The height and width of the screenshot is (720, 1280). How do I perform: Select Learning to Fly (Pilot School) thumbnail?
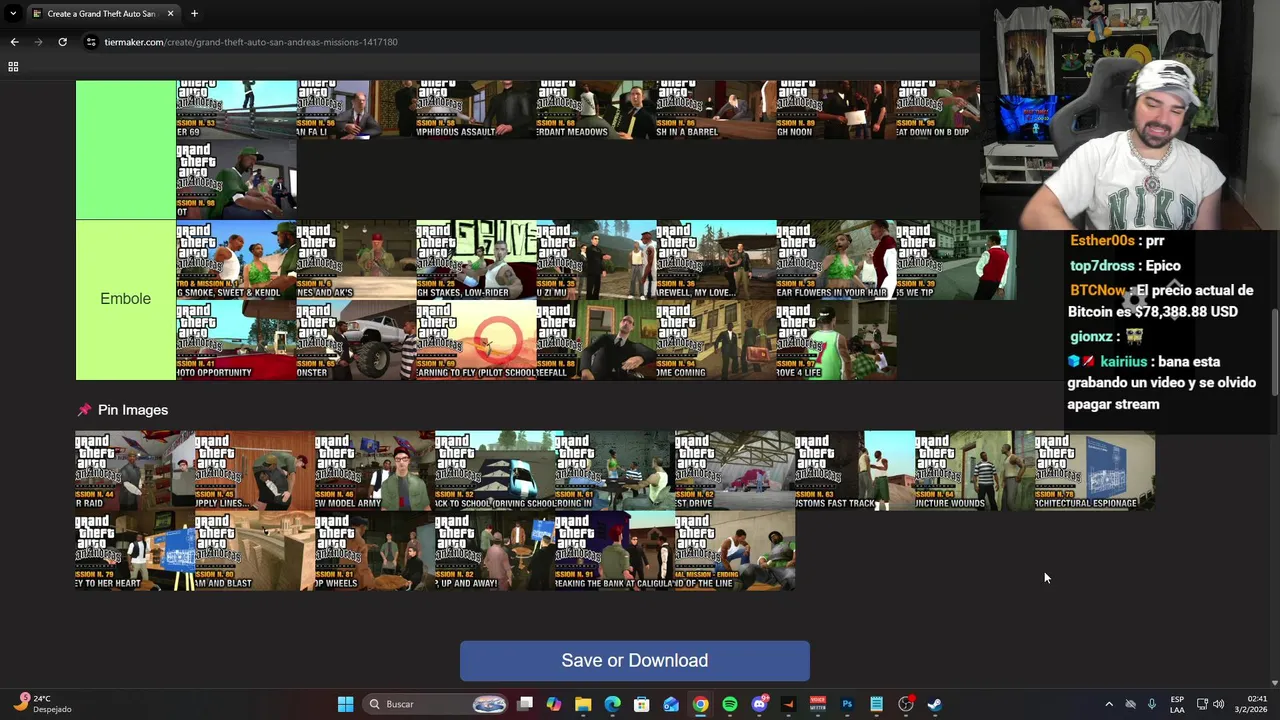click(x=476, y=340)
